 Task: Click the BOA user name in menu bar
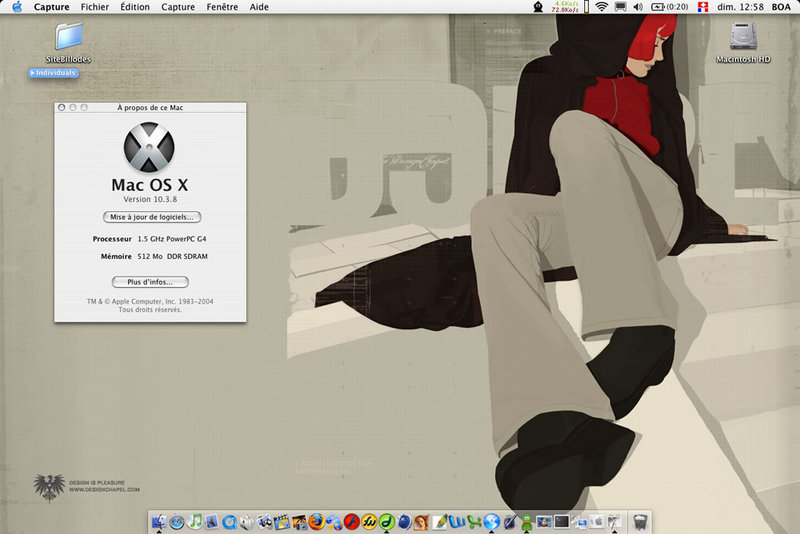[781, 7]
